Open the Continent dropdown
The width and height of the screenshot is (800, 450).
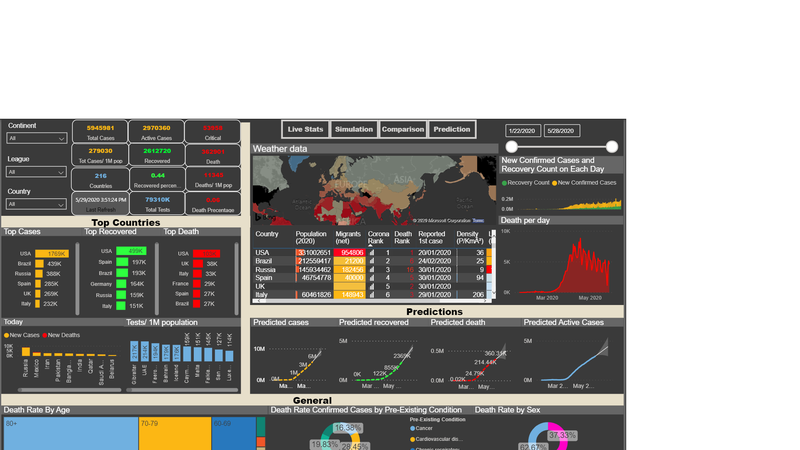coord(37,138)
